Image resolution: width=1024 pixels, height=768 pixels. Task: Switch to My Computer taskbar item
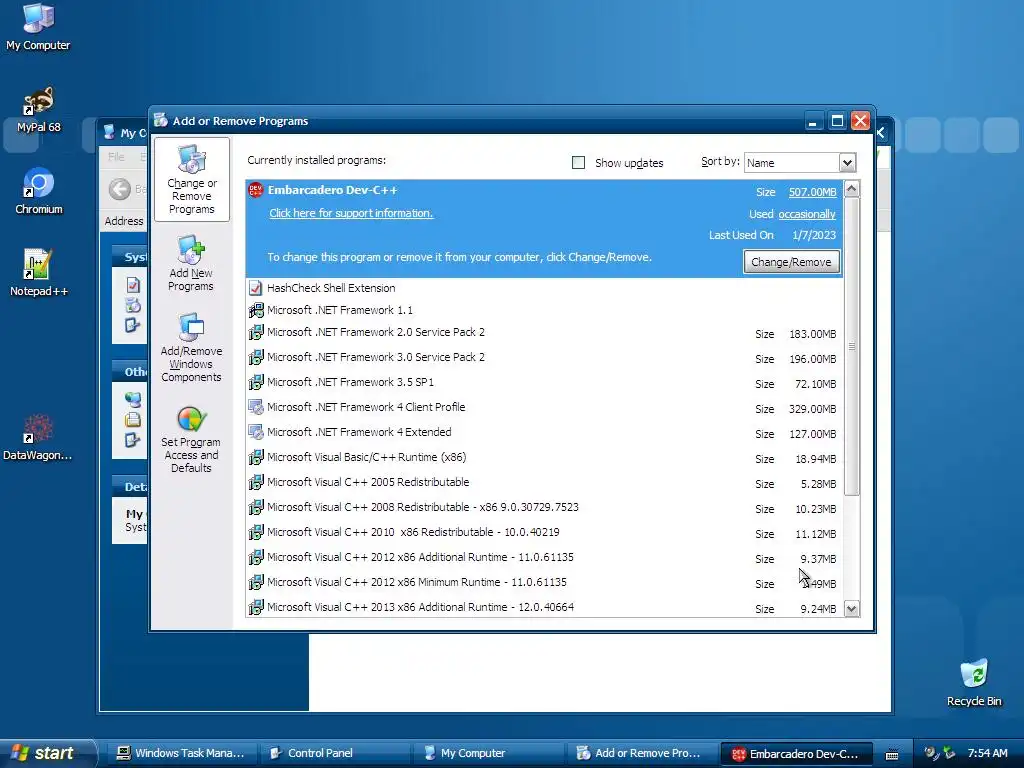[x=487, y=754]
